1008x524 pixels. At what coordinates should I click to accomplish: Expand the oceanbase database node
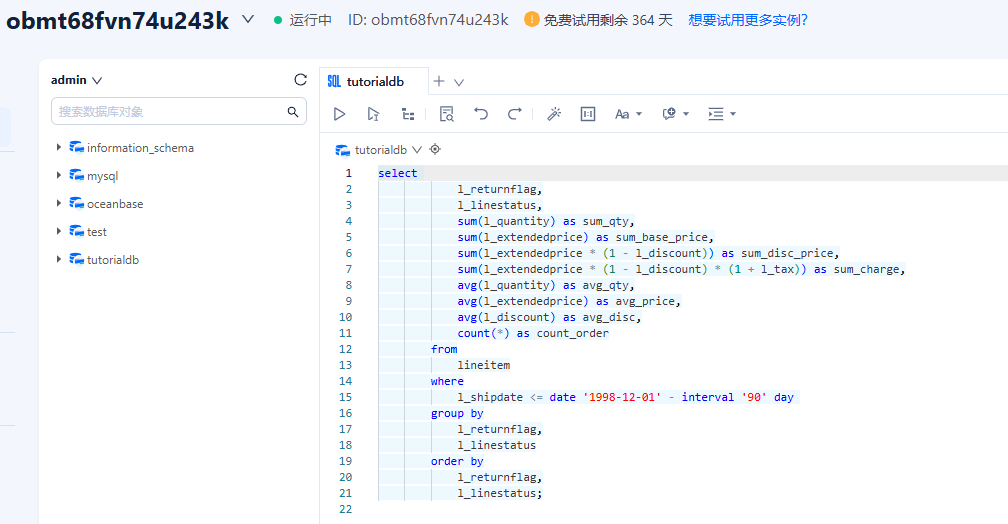click(x=58, y=203)
